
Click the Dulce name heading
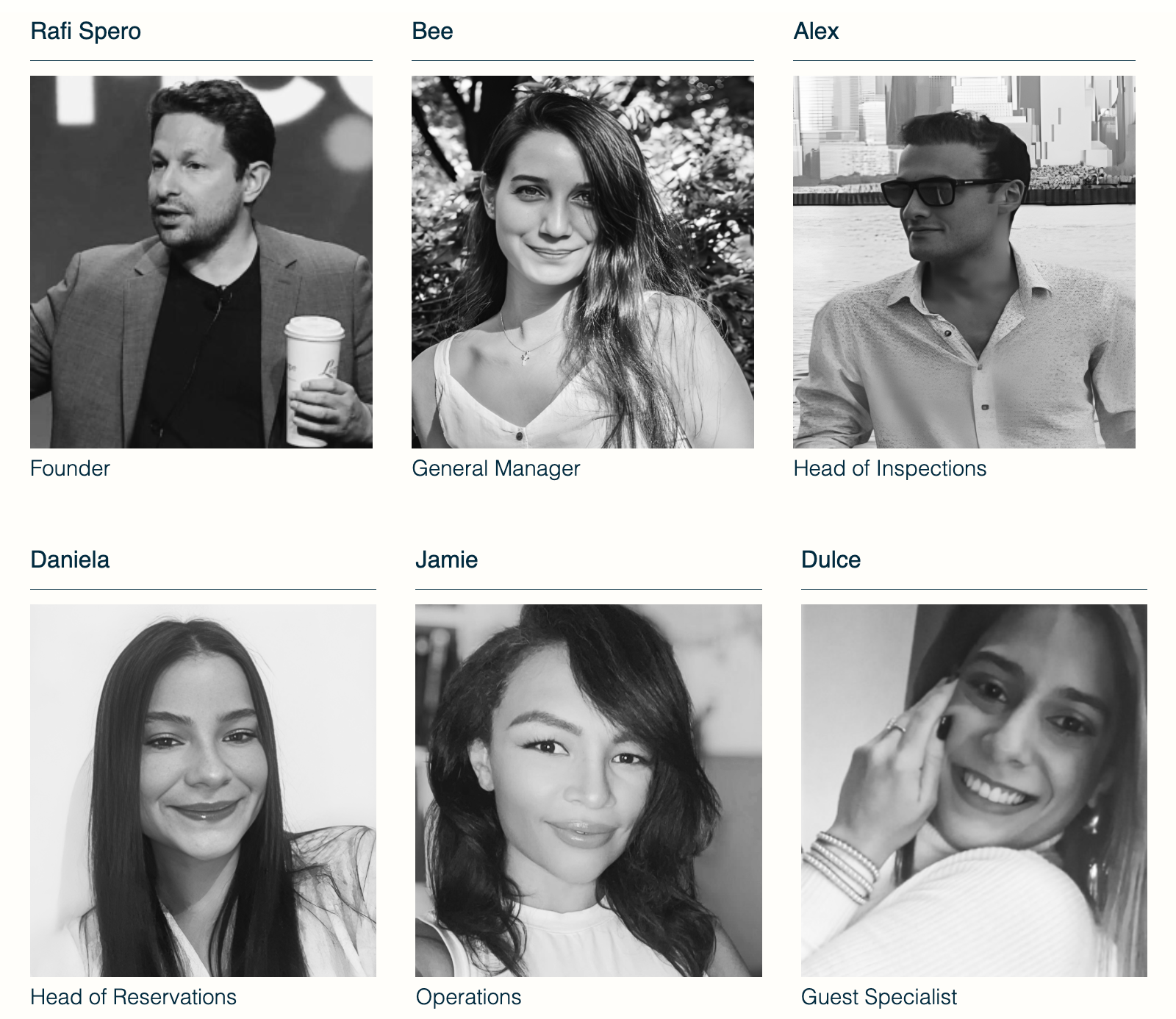pos(831,560)
